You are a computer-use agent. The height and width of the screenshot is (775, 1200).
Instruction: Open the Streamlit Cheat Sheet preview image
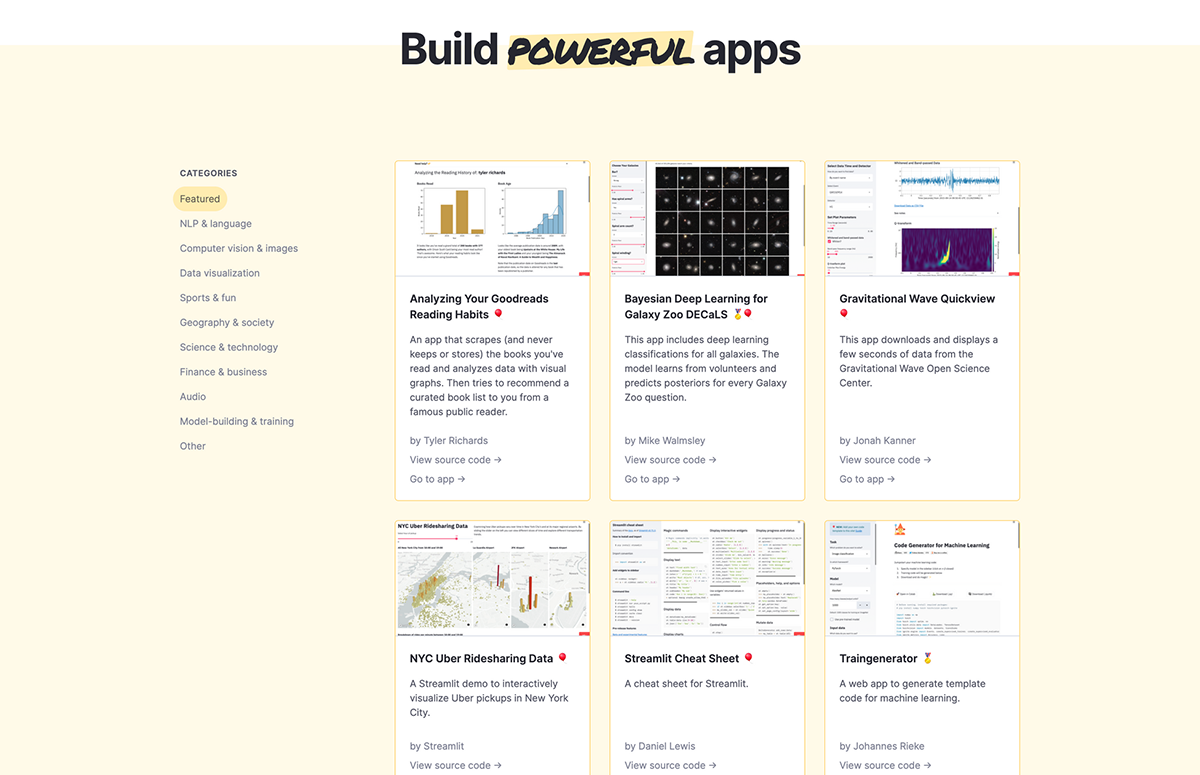[x=707, y=578]
